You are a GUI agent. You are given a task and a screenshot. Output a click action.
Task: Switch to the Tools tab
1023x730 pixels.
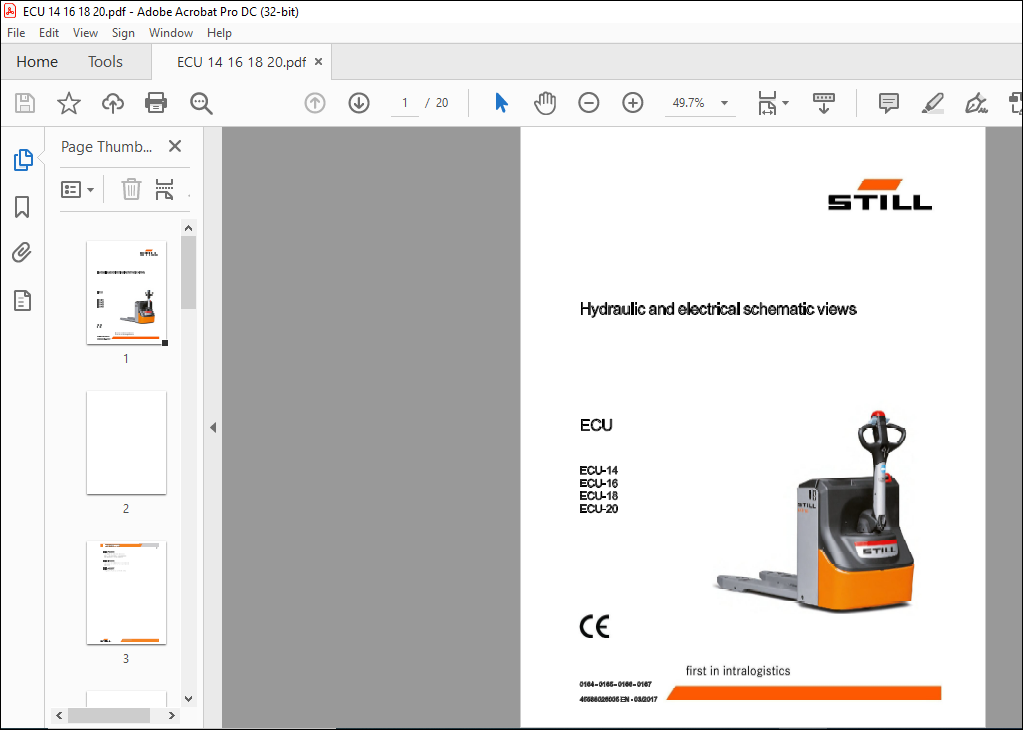click(105, 61)
